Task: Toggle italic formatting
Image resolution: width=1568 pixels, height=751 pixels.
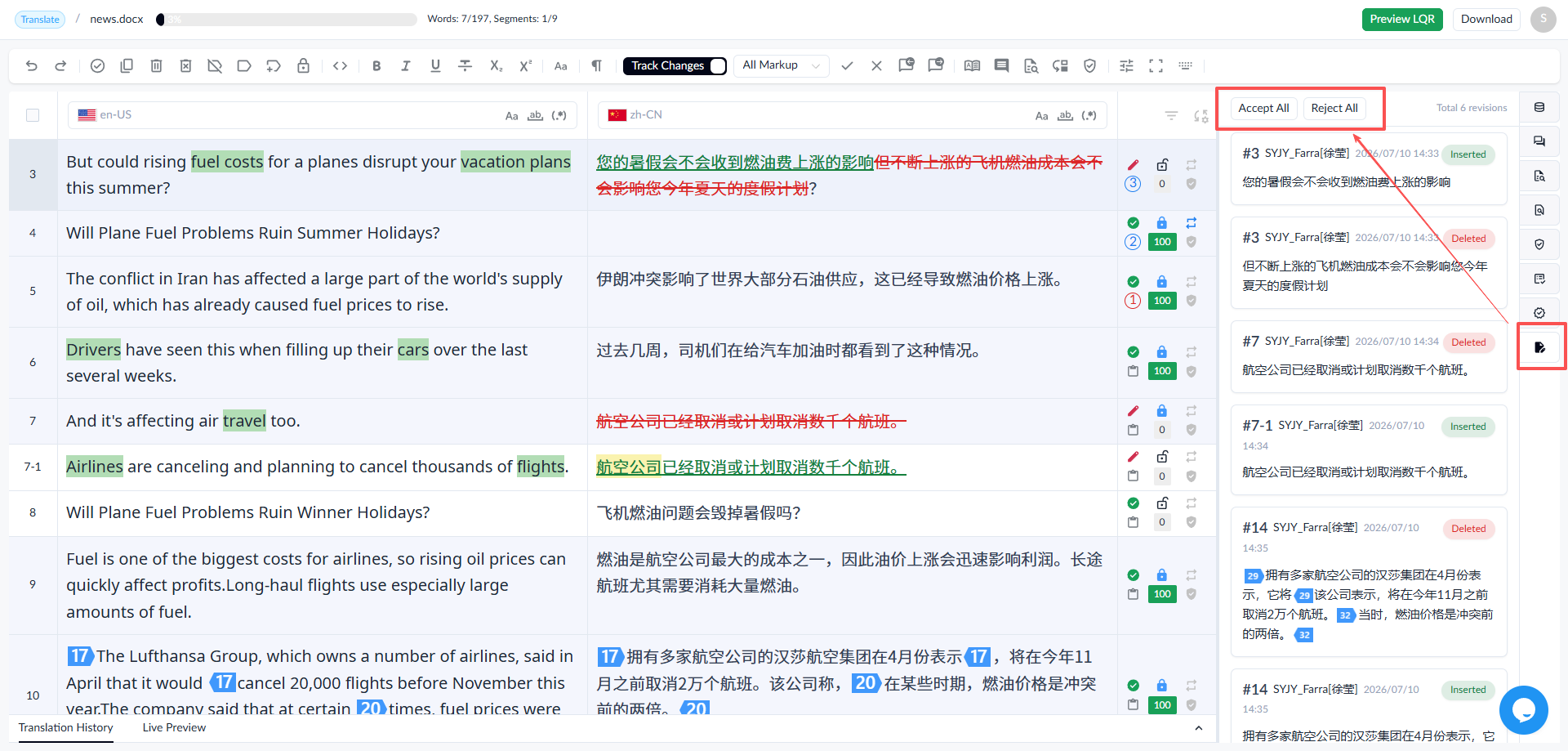Action: coord(406,66)
